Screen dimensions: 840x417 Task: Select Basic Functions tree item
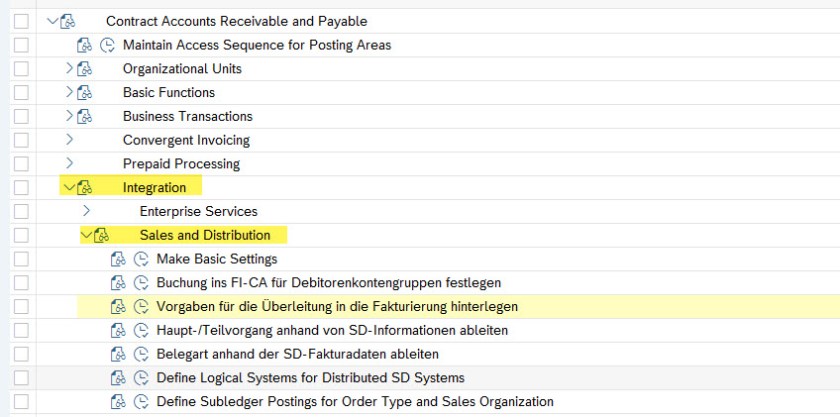click(168, 93)
